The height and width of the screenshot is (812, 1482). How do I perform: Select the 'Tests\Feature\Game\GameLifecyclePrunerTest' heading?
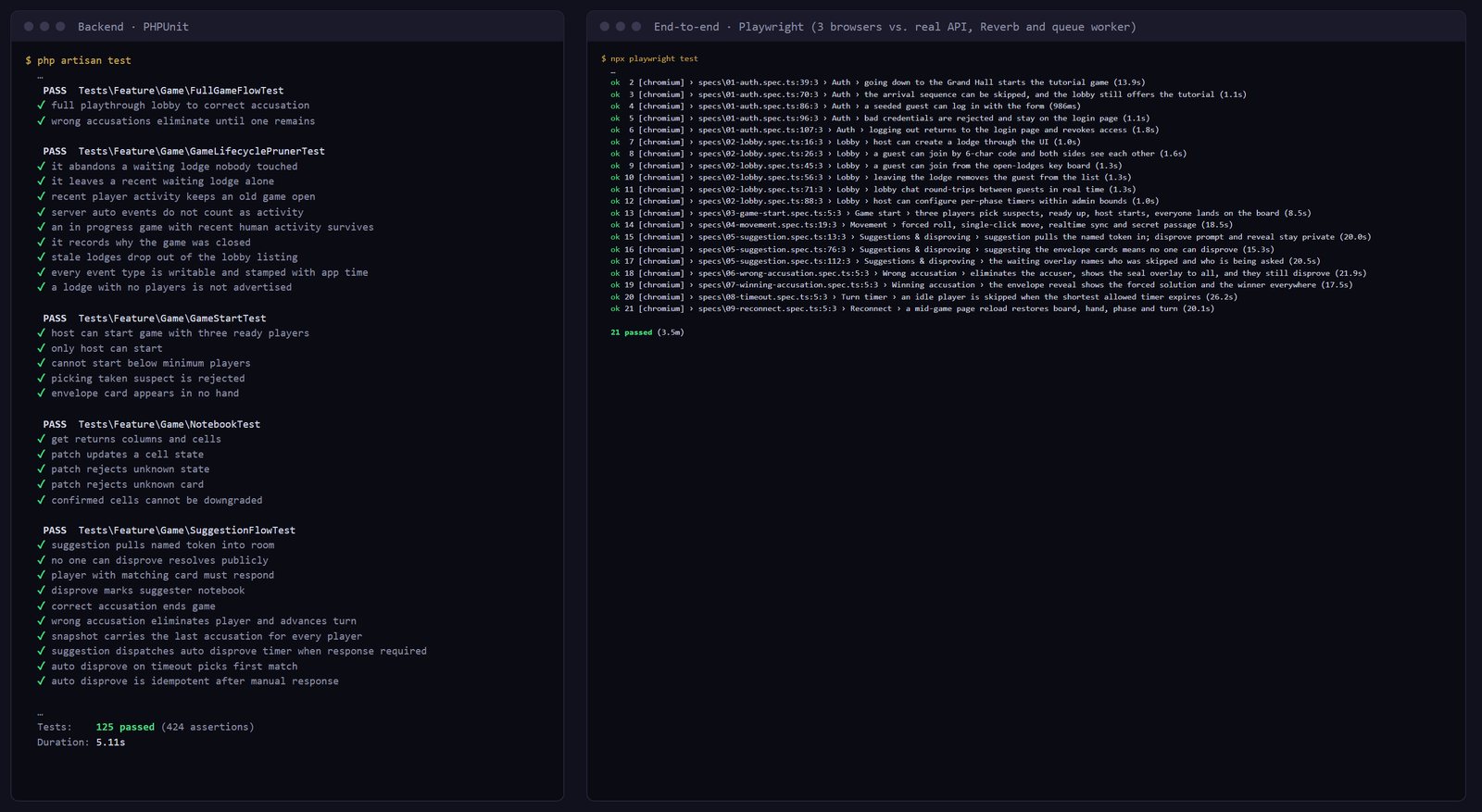(201, 151)
